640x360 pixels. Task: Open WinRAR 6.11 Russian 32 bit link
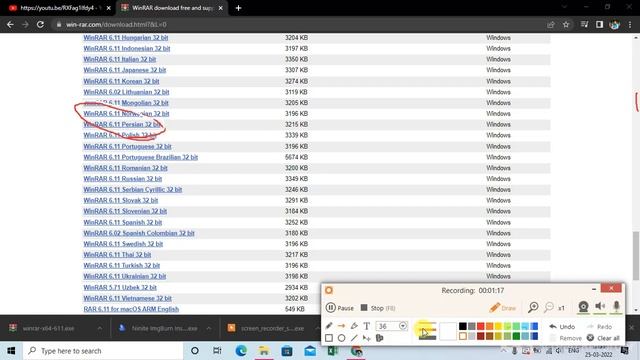(x=122, y=178)
